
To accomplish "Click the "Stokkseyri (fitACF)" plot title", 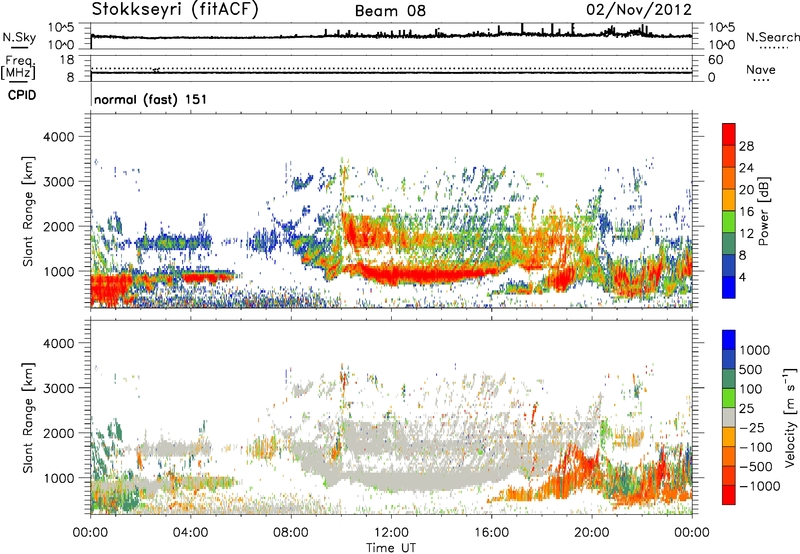I will [175, 10].
